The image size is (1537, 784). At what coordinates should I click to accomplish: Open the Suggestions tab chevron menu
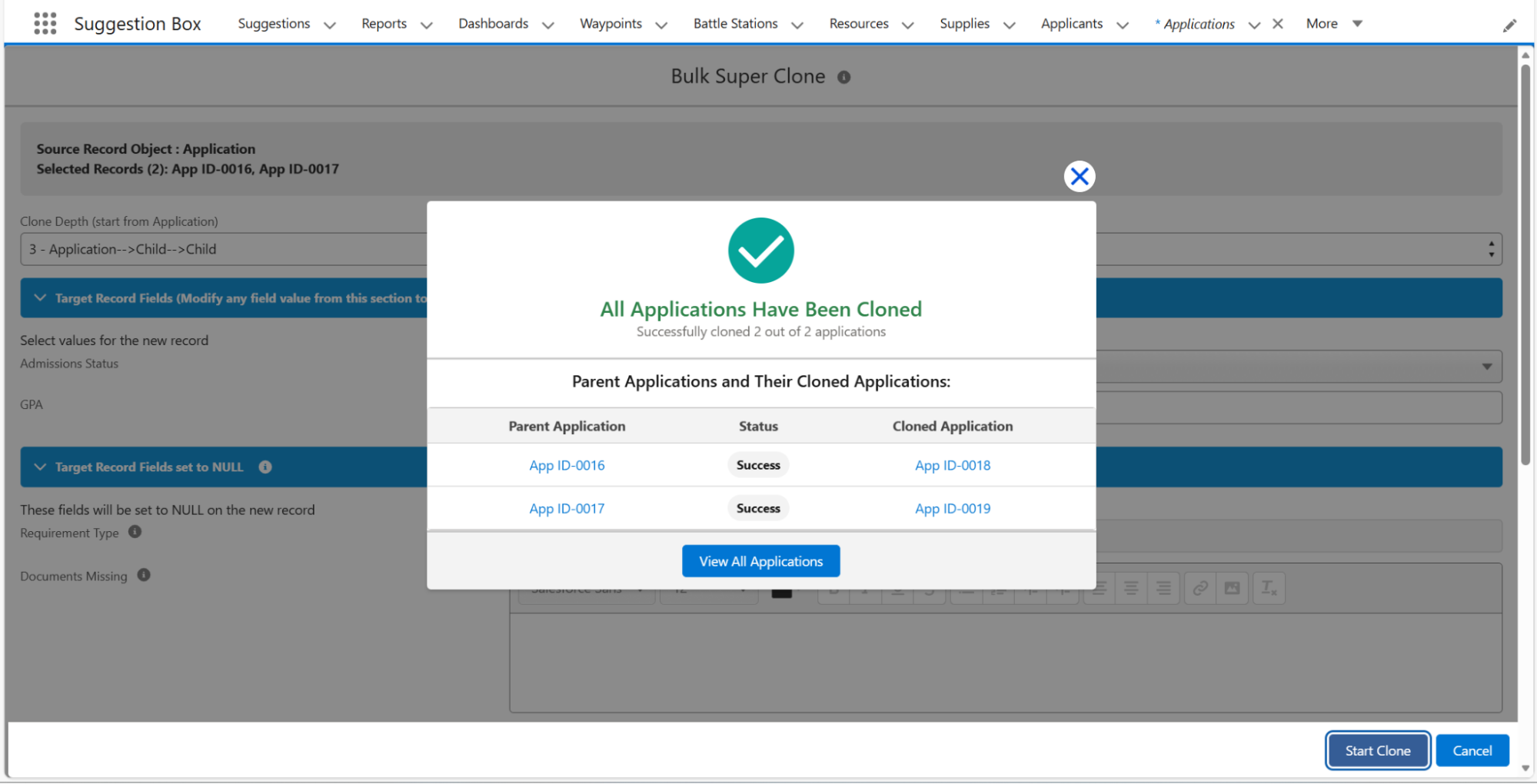click(x=330, y=25)
